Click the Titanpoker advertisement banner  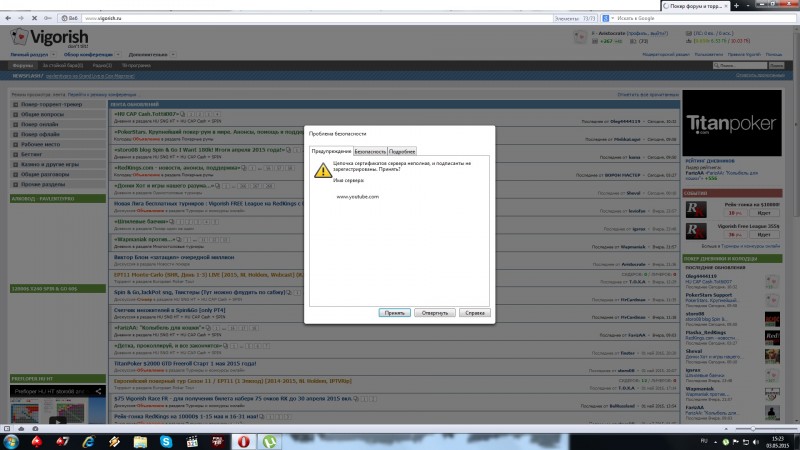[x=732, y=123]
